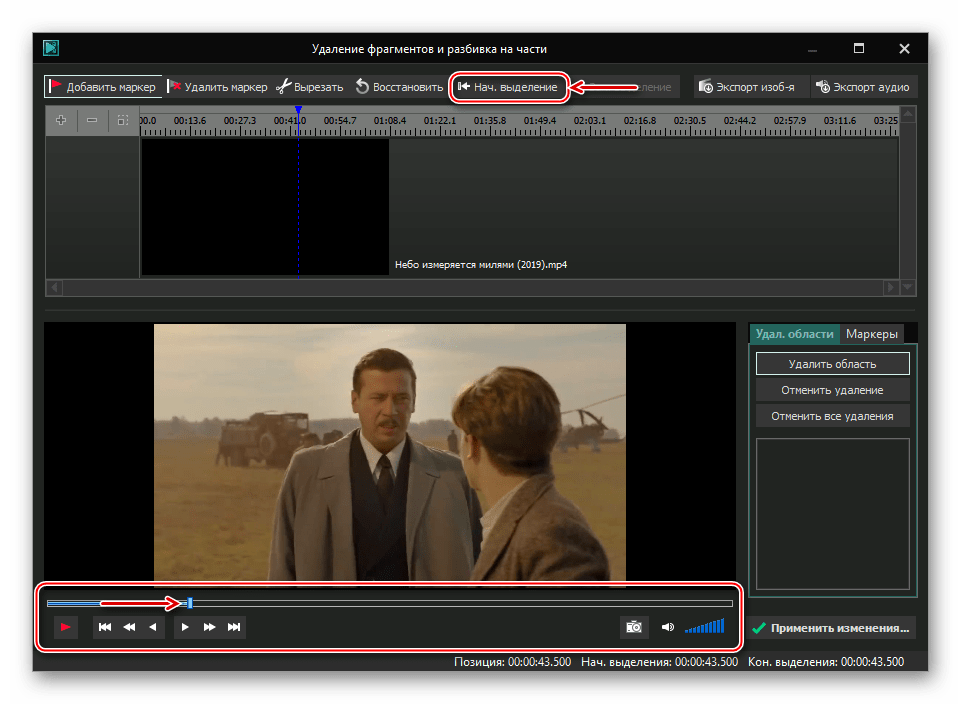Switch to the Маркеры tab
Image resolution: width=961 pixels, height=704 pixels.
click(871, 334)
